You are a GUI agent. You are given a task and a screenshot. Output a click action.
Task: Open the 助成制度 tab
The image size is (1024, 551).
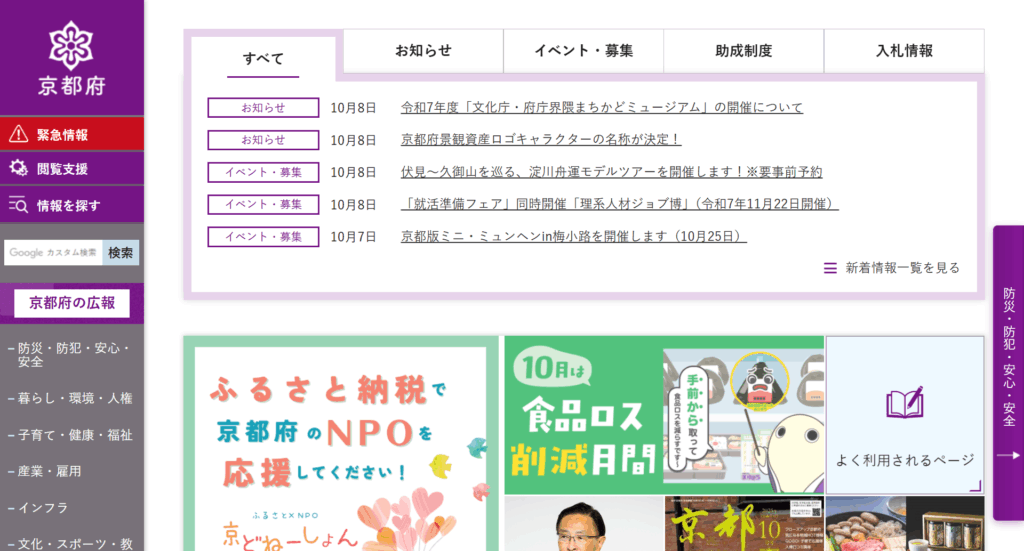pos(743,51)
